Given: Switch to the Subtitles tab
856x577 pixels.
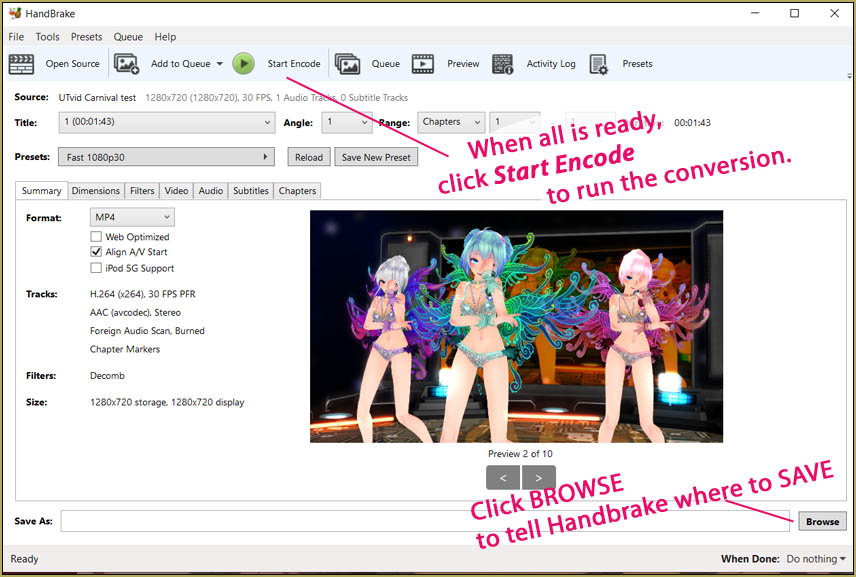Looking at the screenshot, I should [x=251, y=191].
